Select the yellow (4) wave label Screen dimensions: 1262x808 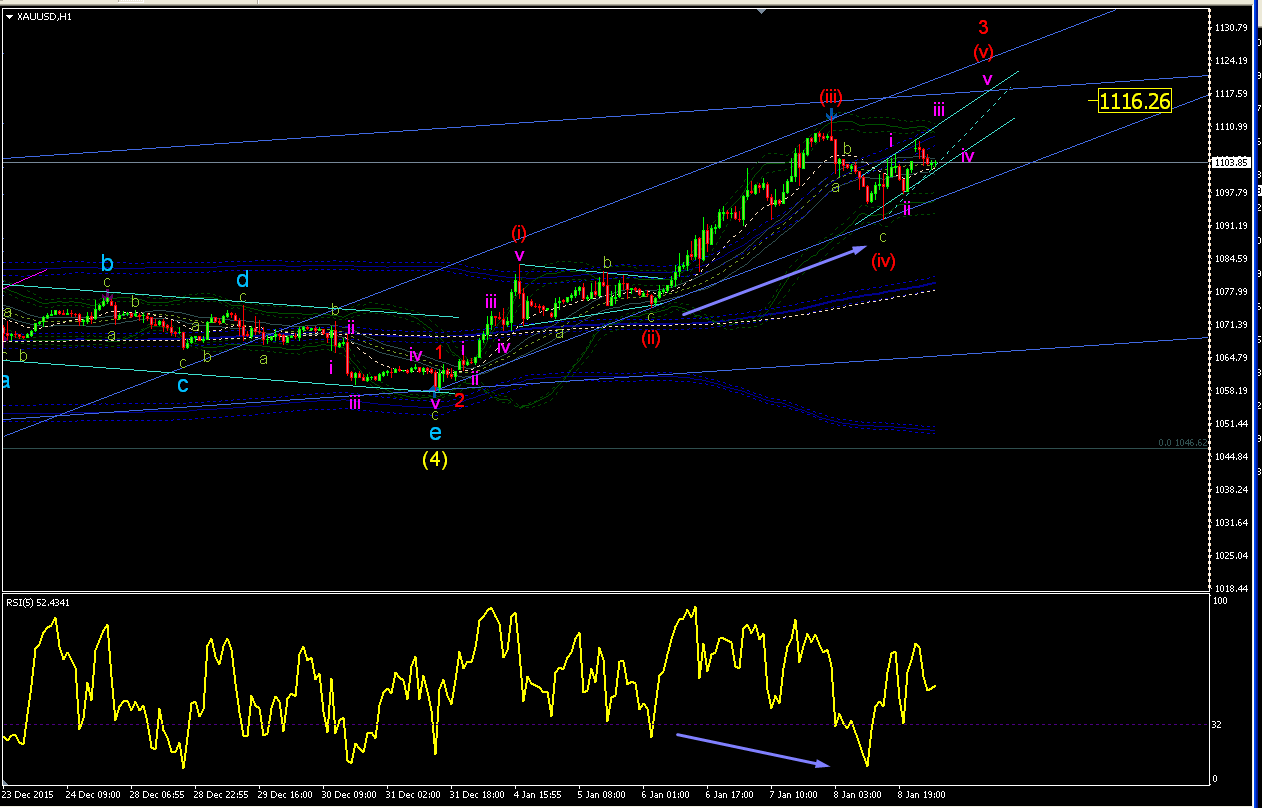434,460
